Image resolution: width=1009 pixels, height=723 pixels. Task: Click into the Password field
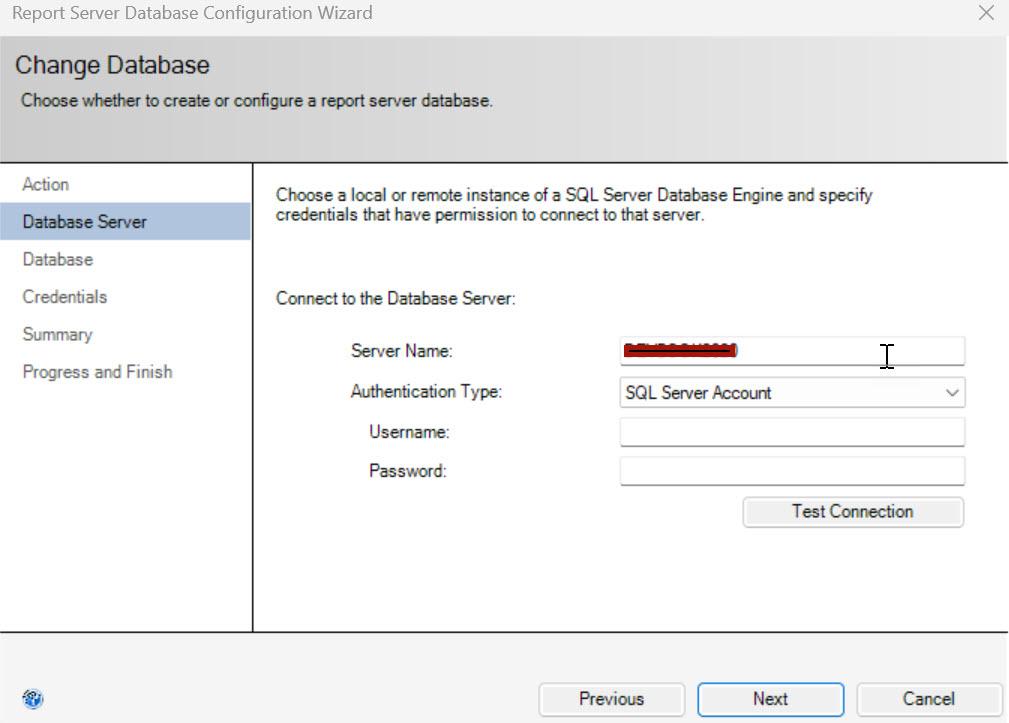tap(792, 471)
